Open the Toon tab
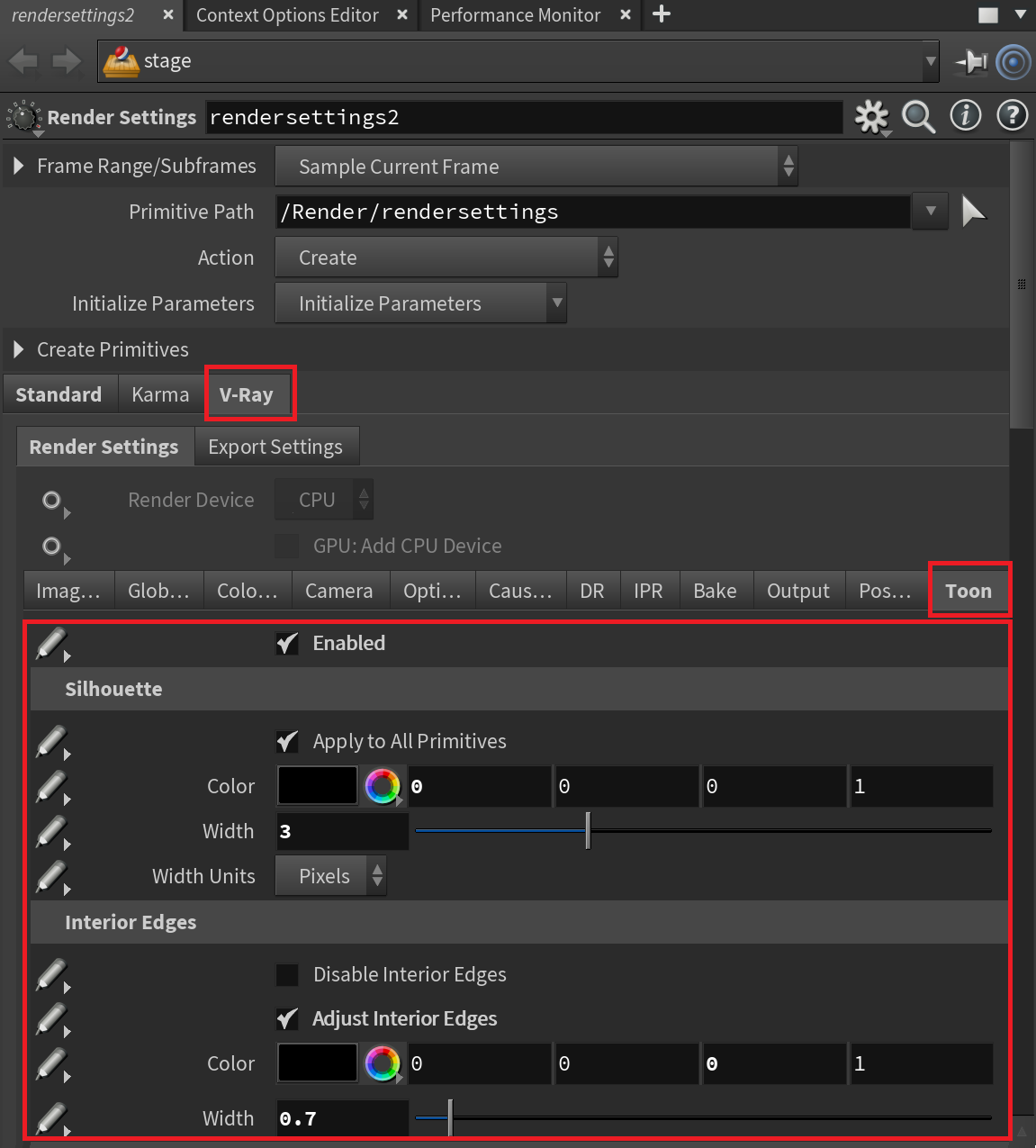The width and height of the screenshot is (1036, 1148). click(968, 591)
